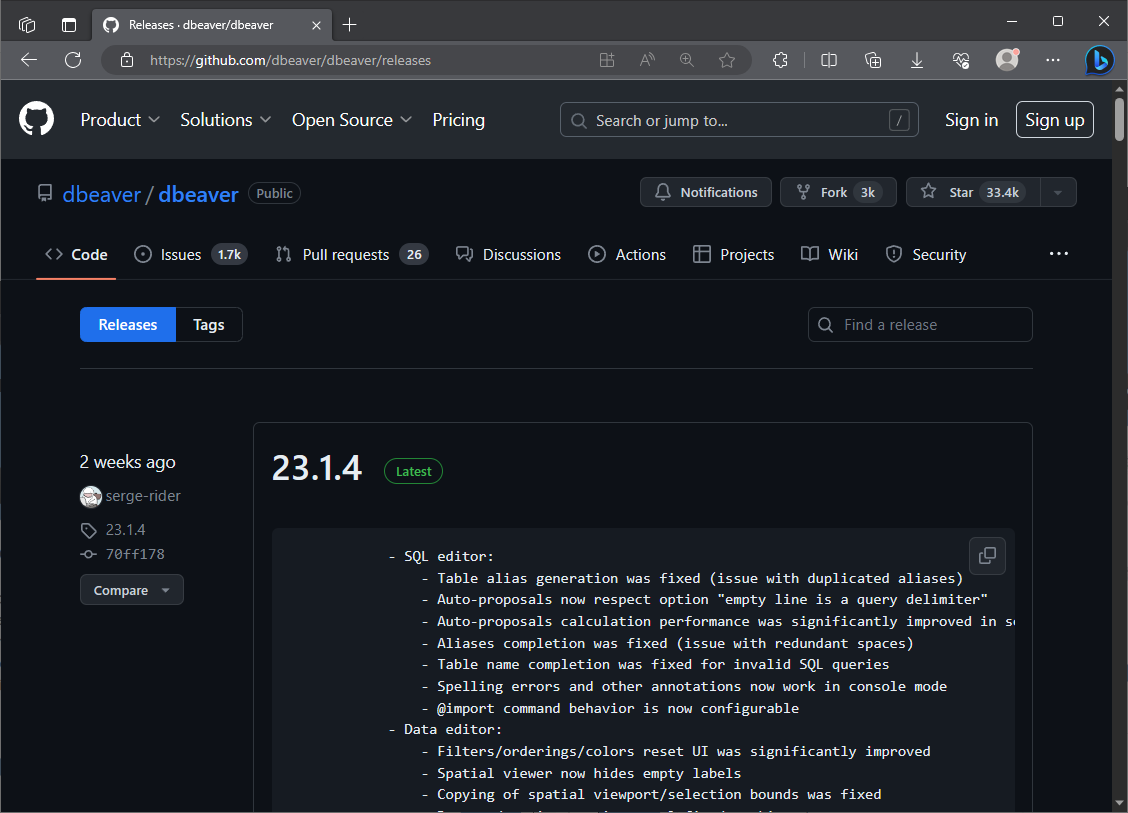Viewport: 1128px width, 813px height.
Task: Click serge-rider's avatar image
Action: click(91, 496)
